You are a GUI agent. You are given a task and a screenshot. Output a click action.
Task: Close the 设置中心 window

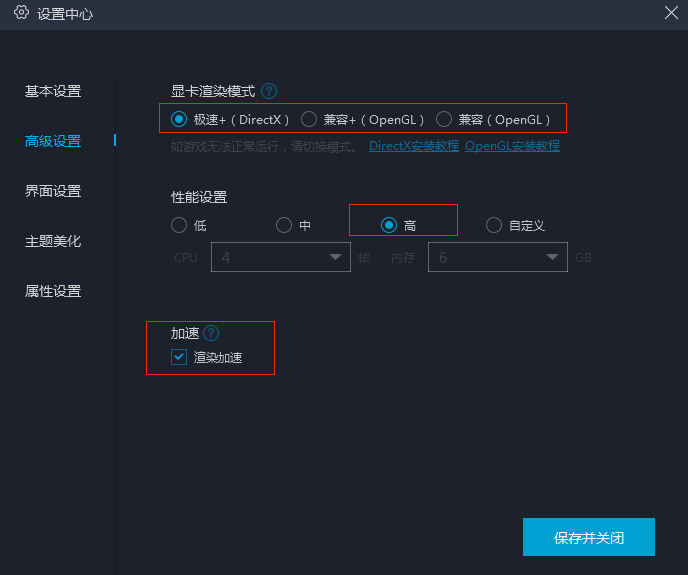click(672, 13)
